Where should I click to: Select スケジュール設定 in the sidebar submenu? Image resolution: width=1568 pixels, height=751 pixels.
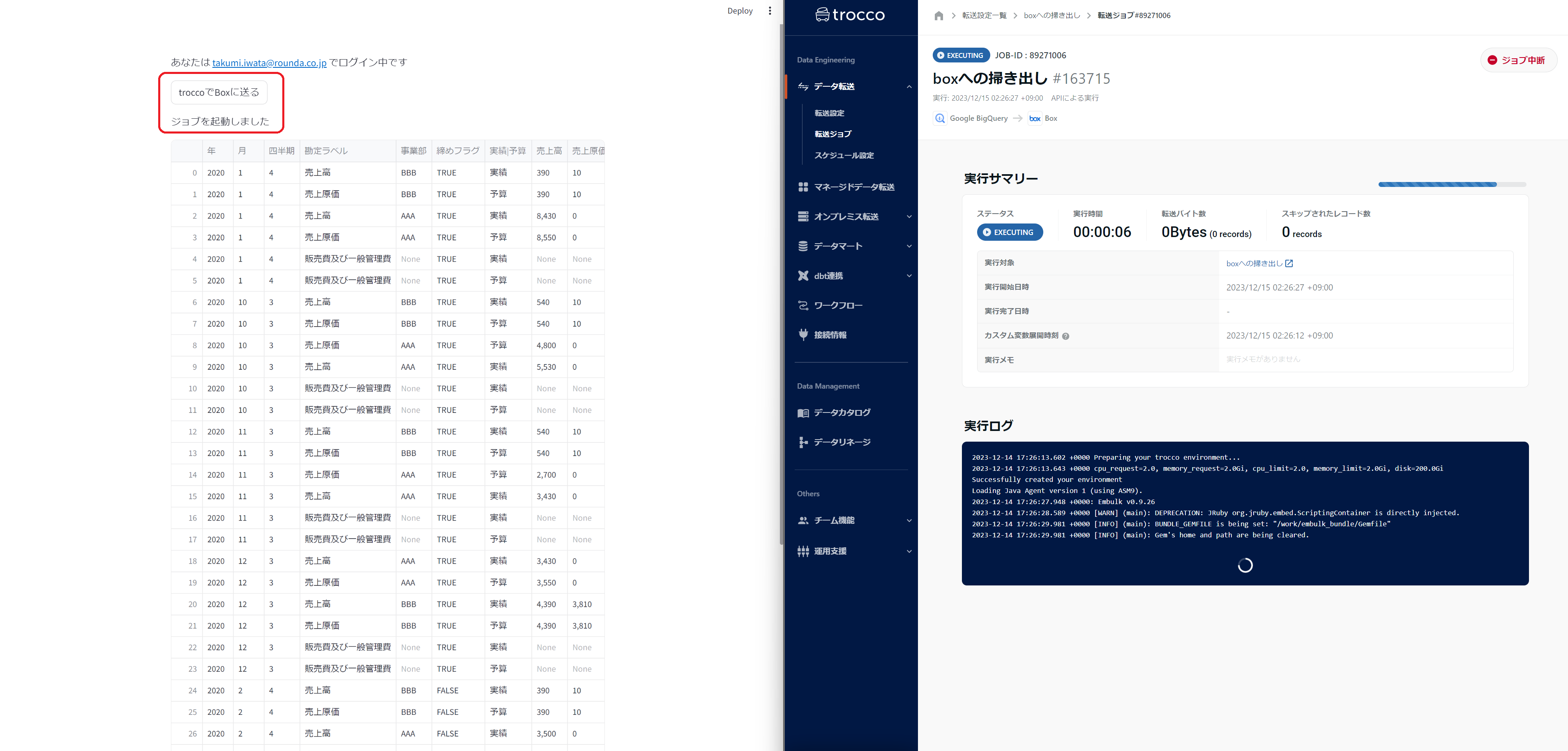click(x=844, y=156)
